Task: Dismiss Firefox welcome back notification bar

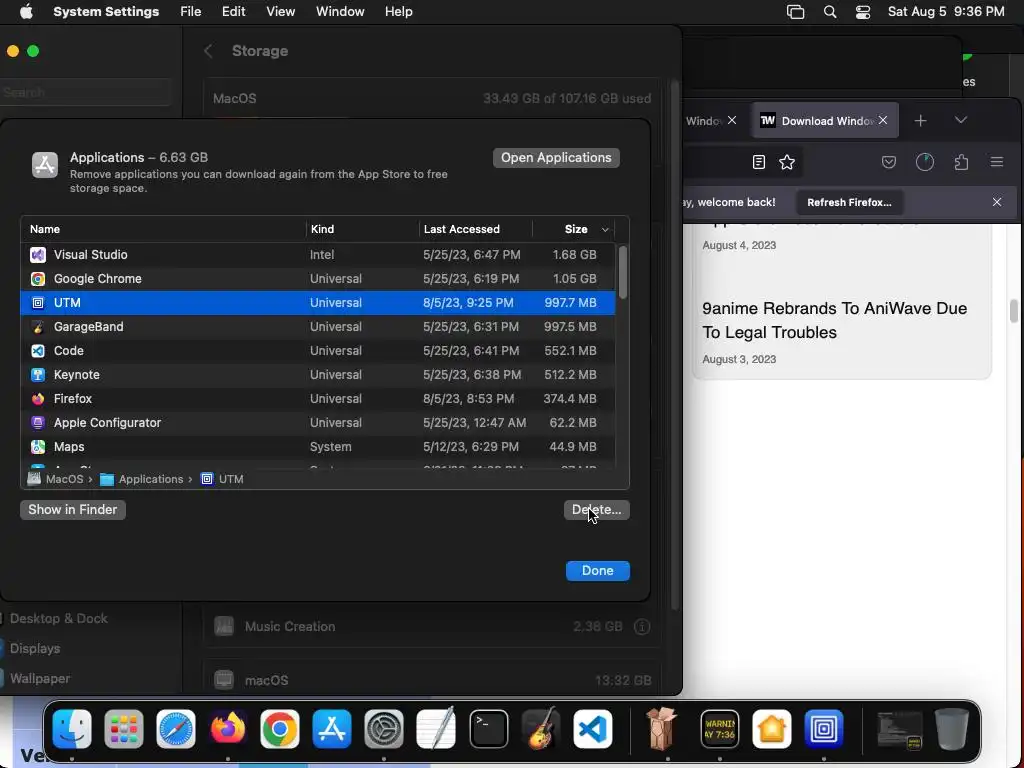Action: coord(997,202)
